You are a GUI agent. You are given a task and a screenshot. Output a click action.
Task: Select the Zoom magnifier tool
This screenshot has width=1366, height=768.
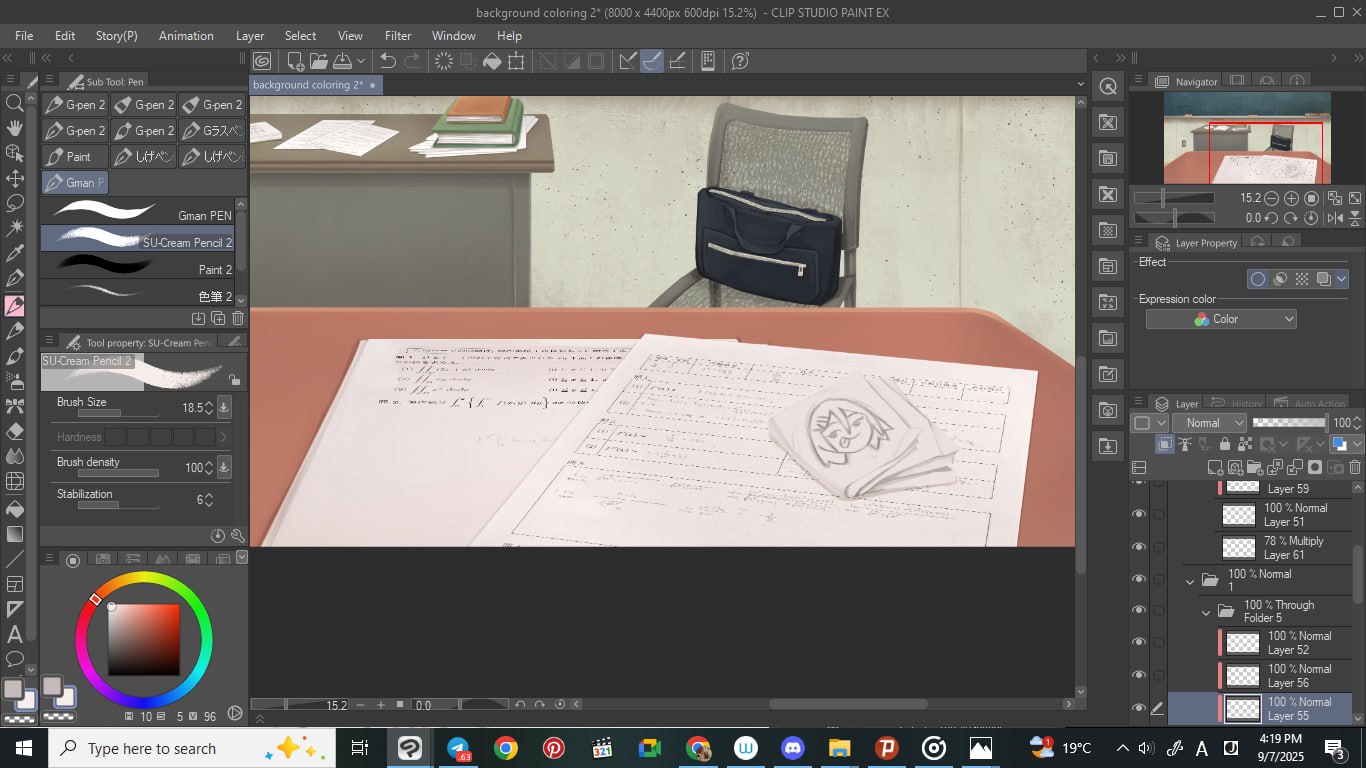tap(15, 103)
